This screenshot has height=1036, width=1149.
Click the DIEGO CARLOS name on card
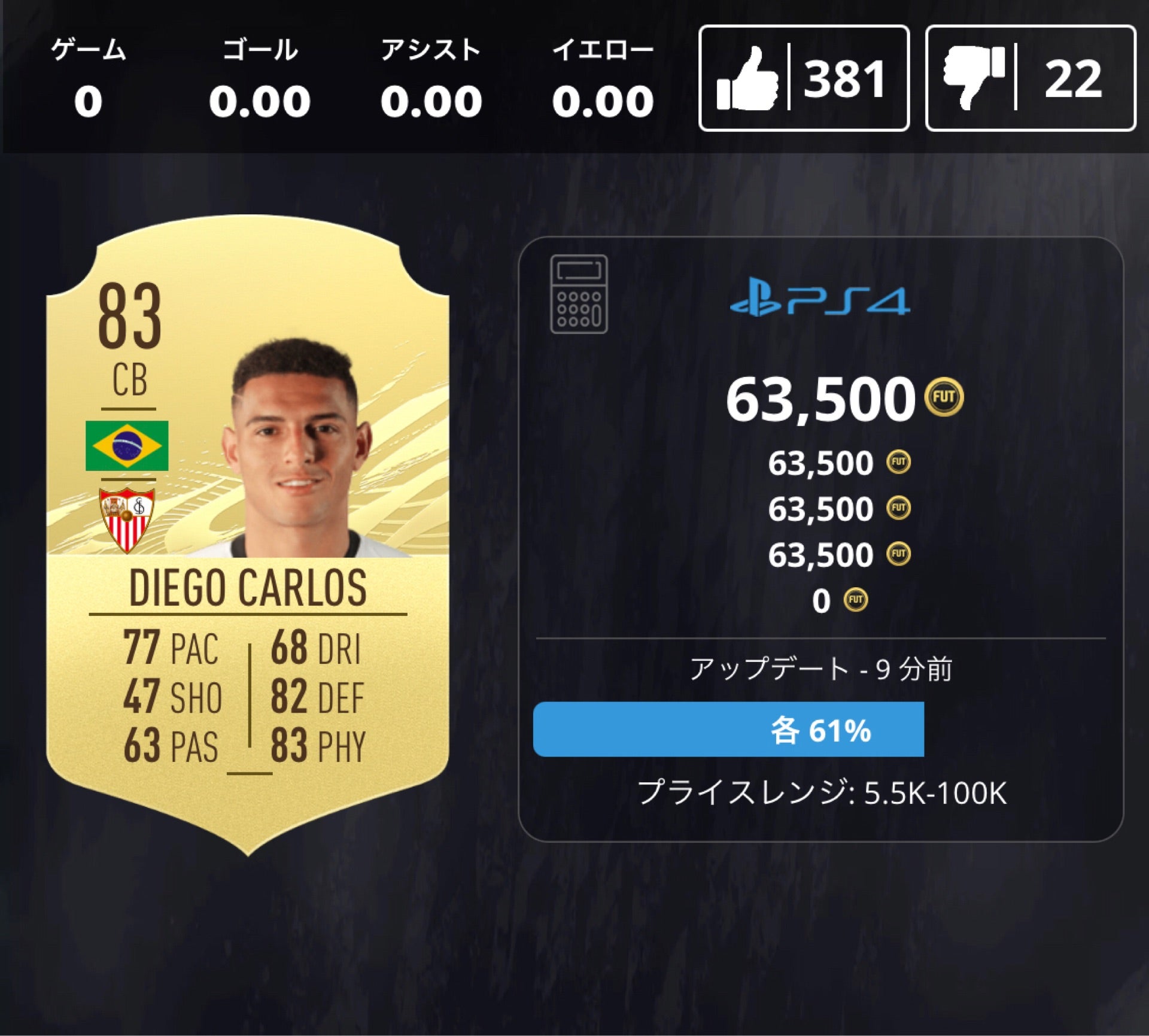coord(248,588)
